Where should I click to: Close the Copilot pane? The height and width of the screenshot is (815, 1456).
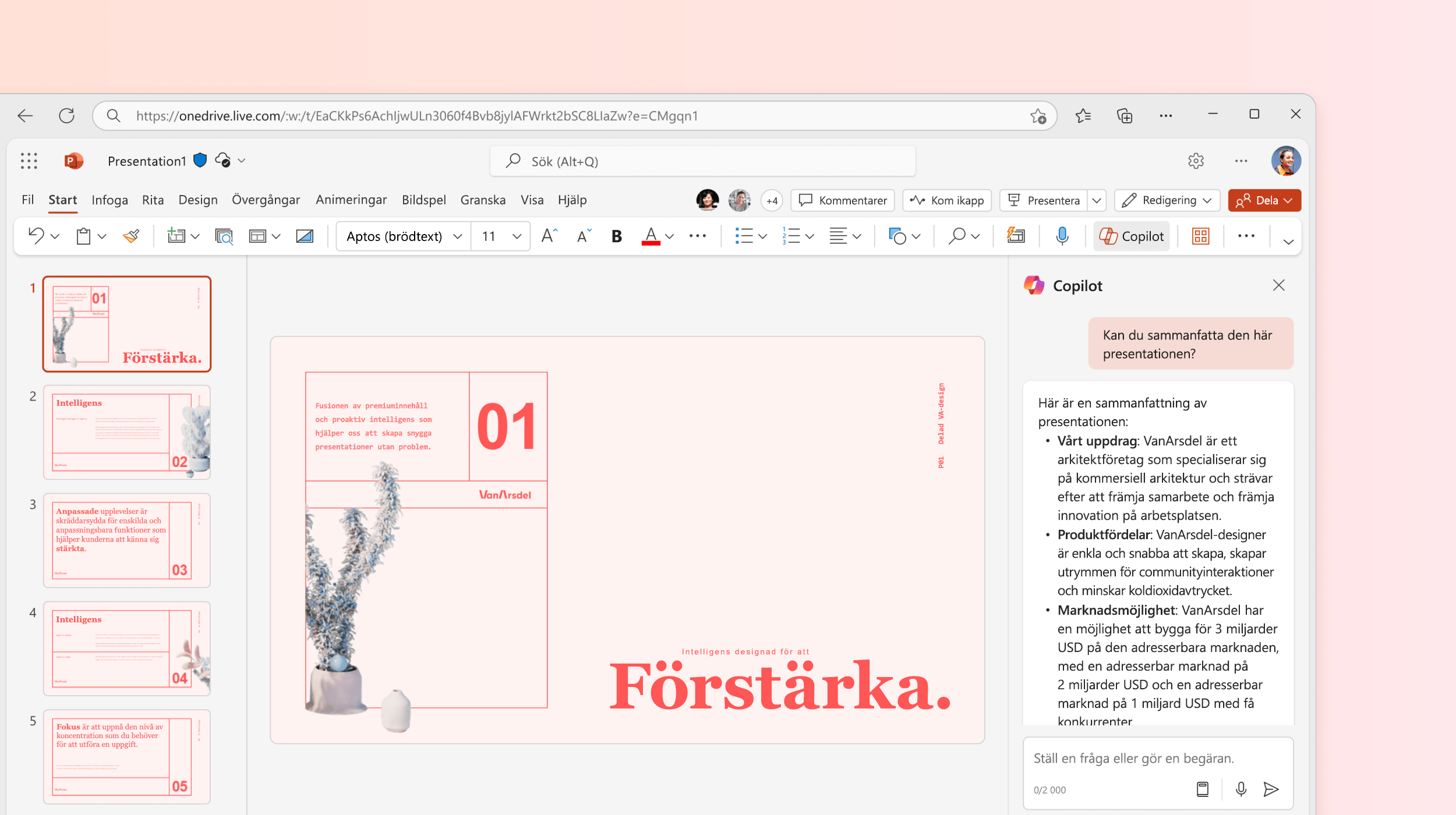coord(1279,285)
